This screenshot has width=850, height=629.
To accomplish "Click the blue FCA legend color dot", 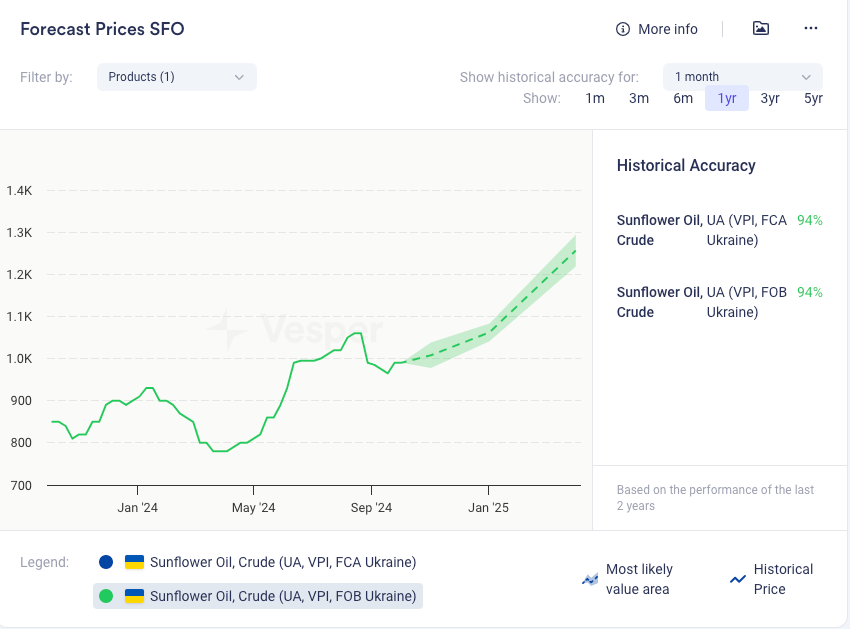I will click(x=106, y=562).
